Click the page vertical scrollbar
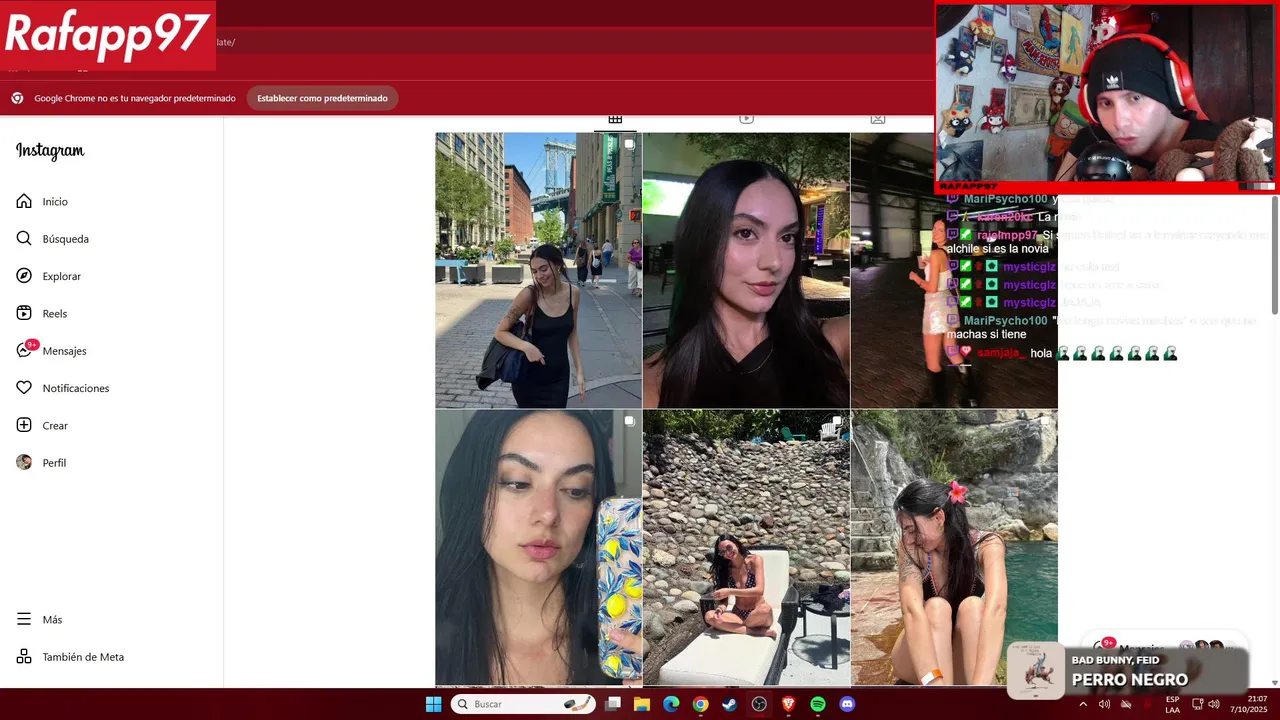This screenshot has height=720, width=1280. click(1274, 255)
